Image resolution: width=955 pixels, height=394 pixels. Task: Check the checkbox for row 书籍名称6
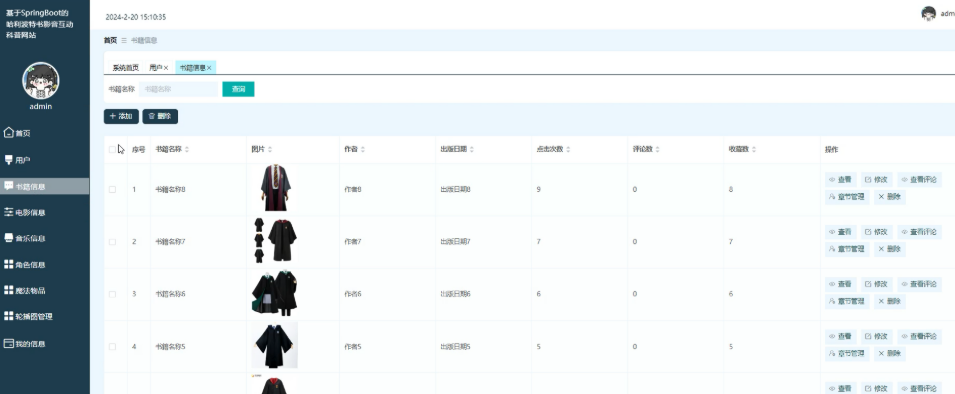(112, 294)
